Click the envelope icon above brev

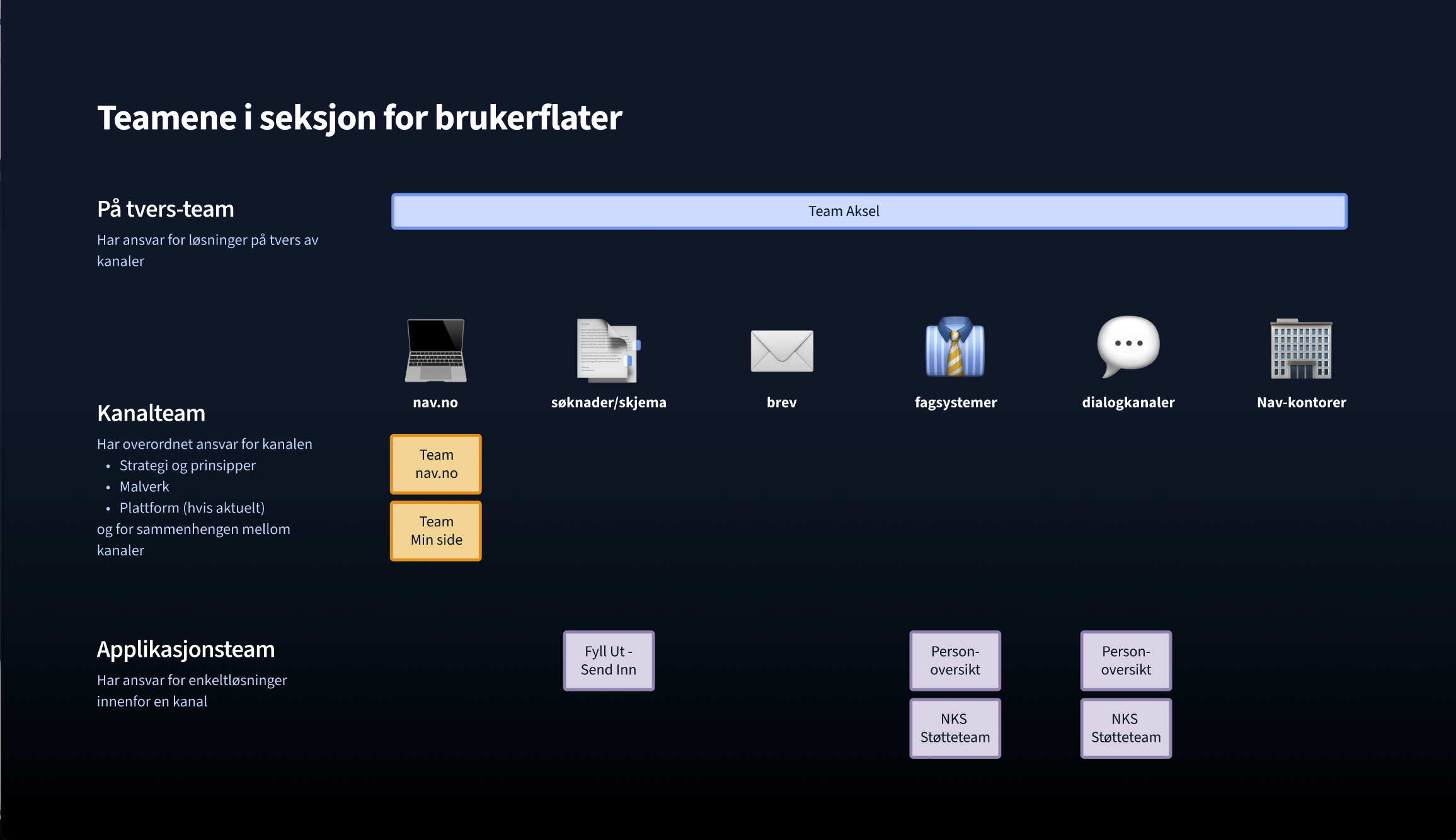(782, 350)
